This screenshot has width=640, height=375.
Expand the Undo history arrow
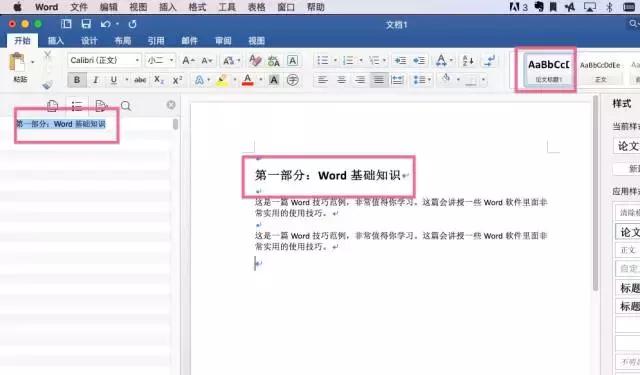click(x=117, y=24)
